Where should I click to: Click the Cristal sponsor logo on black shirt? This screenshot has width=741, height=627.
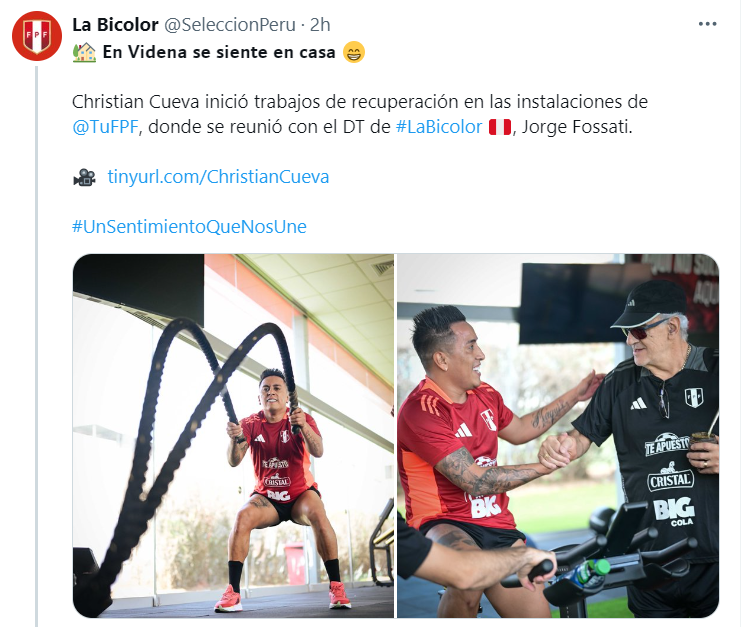670,478
